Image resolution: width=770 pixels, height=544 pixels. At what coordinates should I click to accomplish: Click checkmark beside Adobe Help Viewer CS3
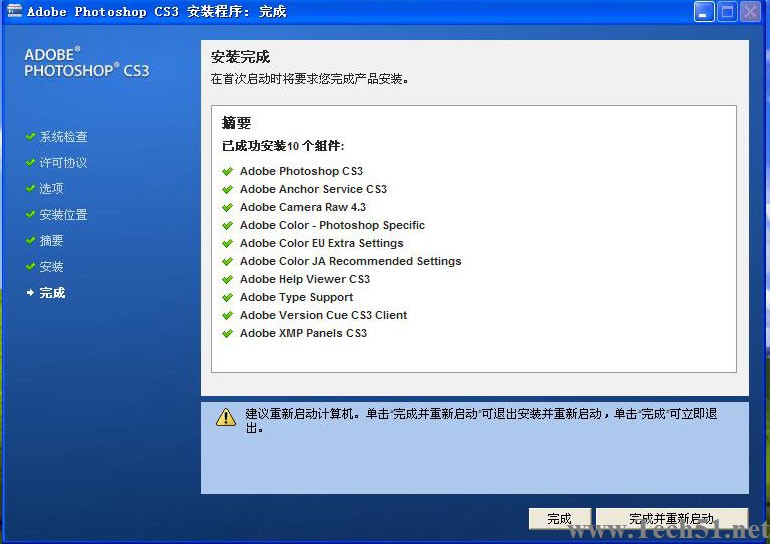(x=227, y=279)
